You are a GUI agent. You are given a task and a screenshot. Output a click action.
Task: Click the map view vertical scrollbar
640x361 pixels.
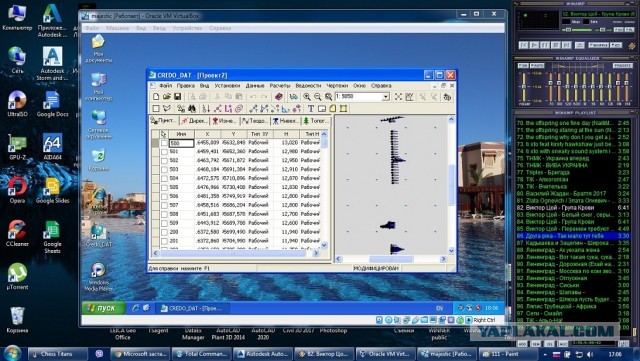click(x=451, y=185)
